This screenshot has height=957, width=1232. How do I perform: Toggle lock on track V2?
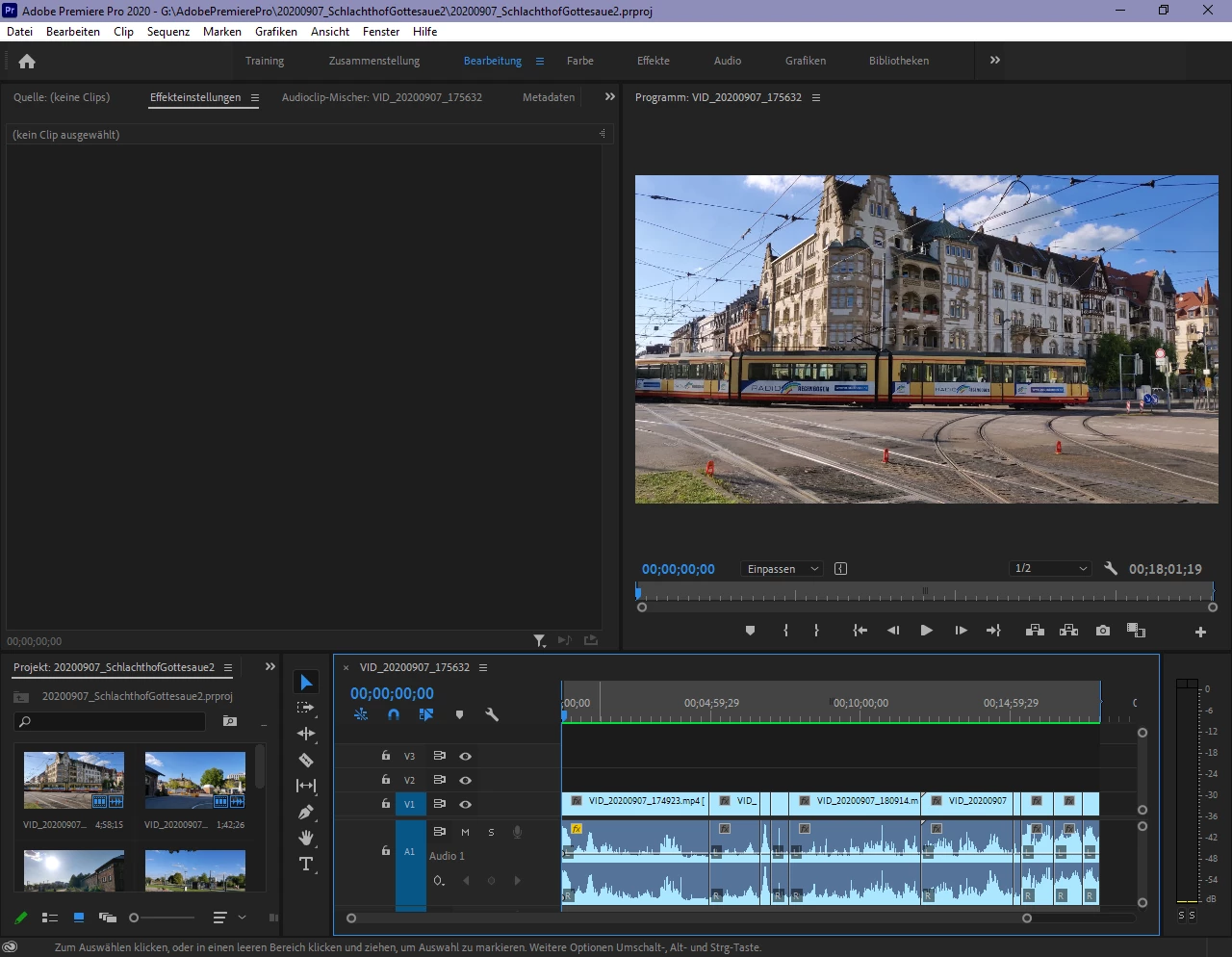coord(386,780)
